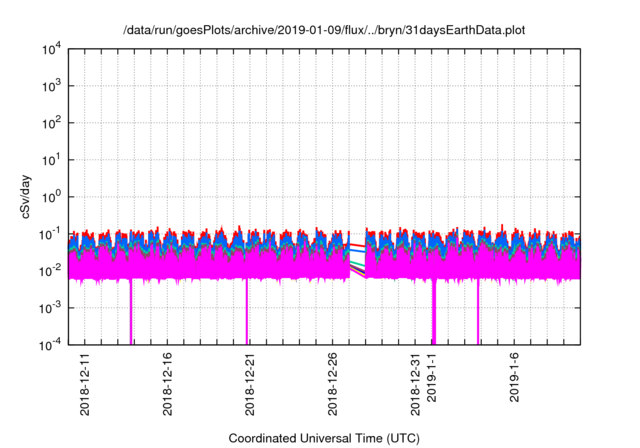640x448 pixels.
Task: Select the 2018-12-11 date label
Action: [x=84, y=384]
